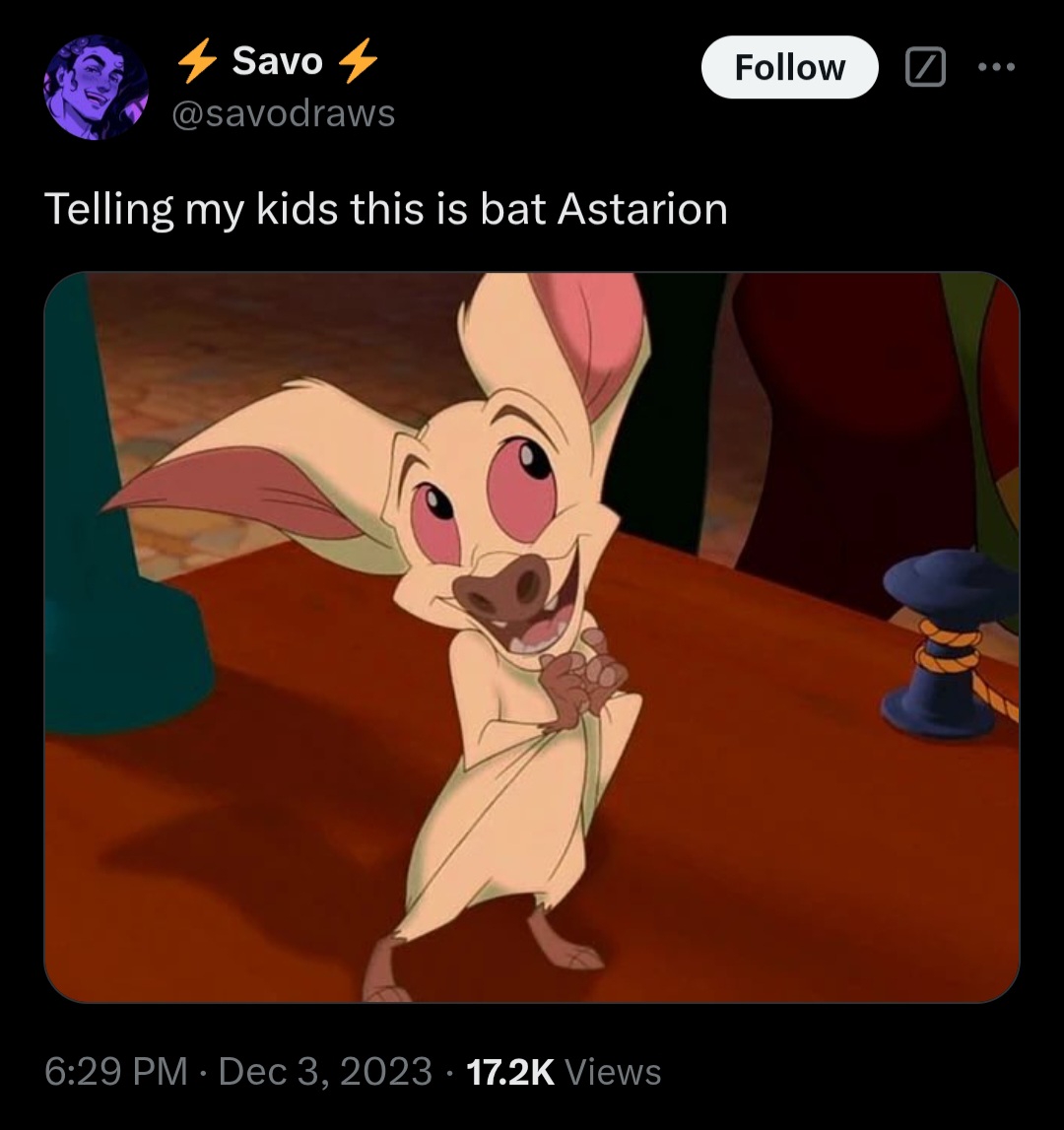Click the lightning bolt before Savo
Image resolution: width=1064 pixels, height=1130 pixels.
point(197,60)
